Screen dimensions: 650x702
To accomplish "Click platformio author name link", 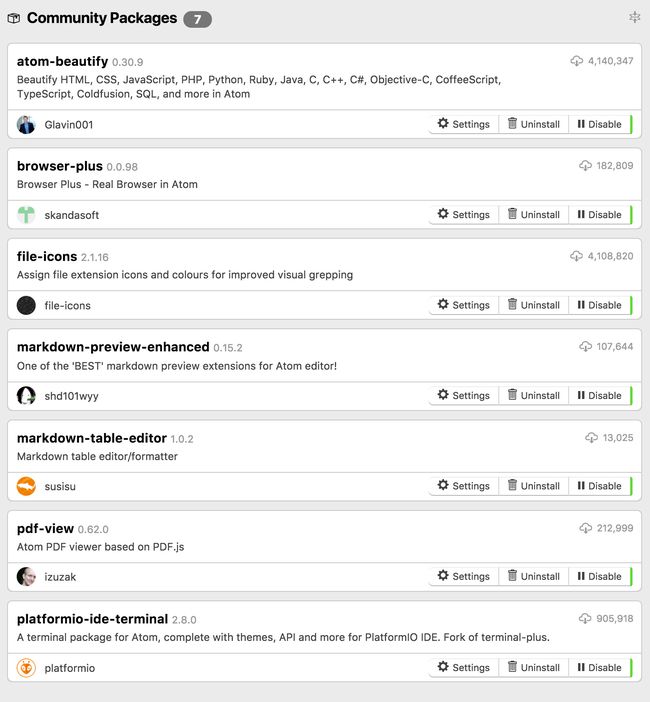I will [x=69, y=668].
